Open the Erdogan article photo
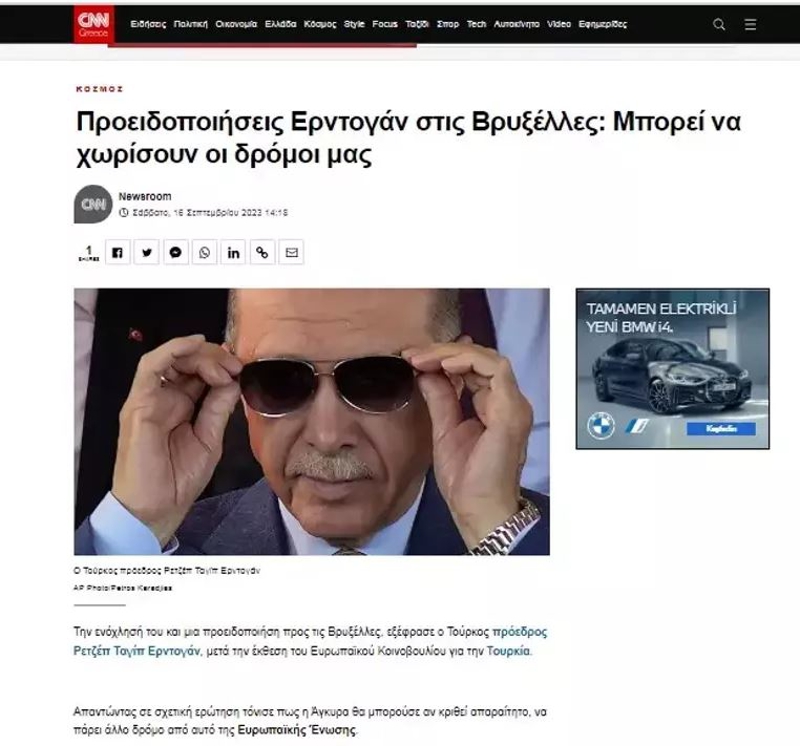 coord(312,421)
